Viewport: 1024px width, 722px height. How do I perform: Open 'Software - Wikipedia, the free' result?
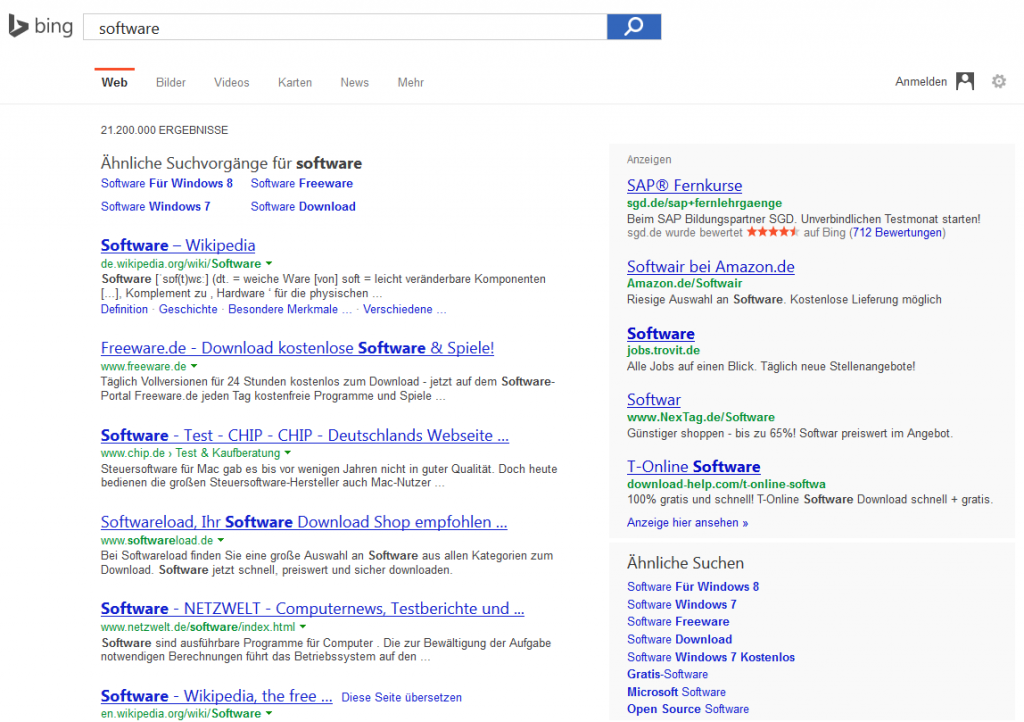point(216,696)
